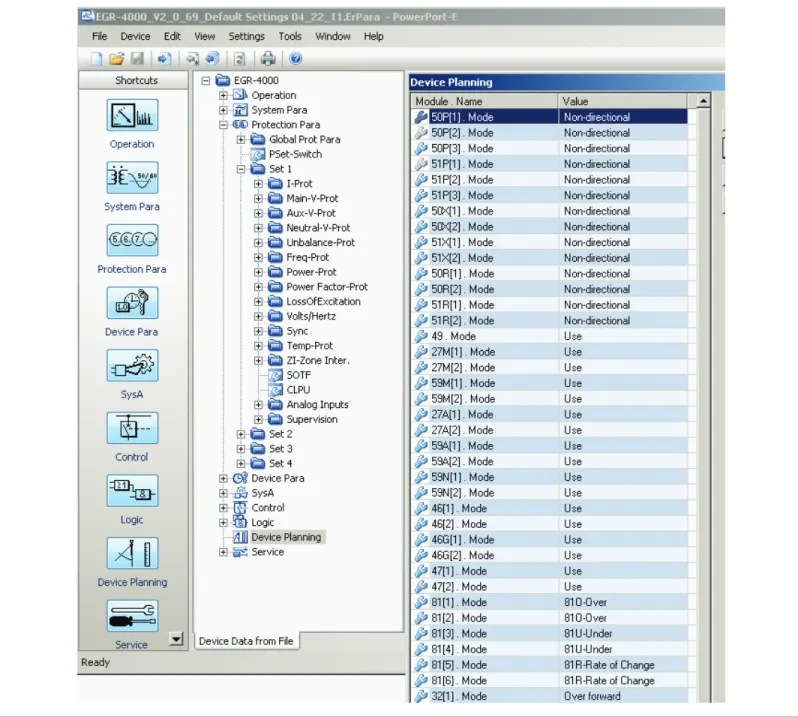Viewport: 798px width, 717px height.
Task: Expand the System Para tree node
Action: click(x=223, y=110)
